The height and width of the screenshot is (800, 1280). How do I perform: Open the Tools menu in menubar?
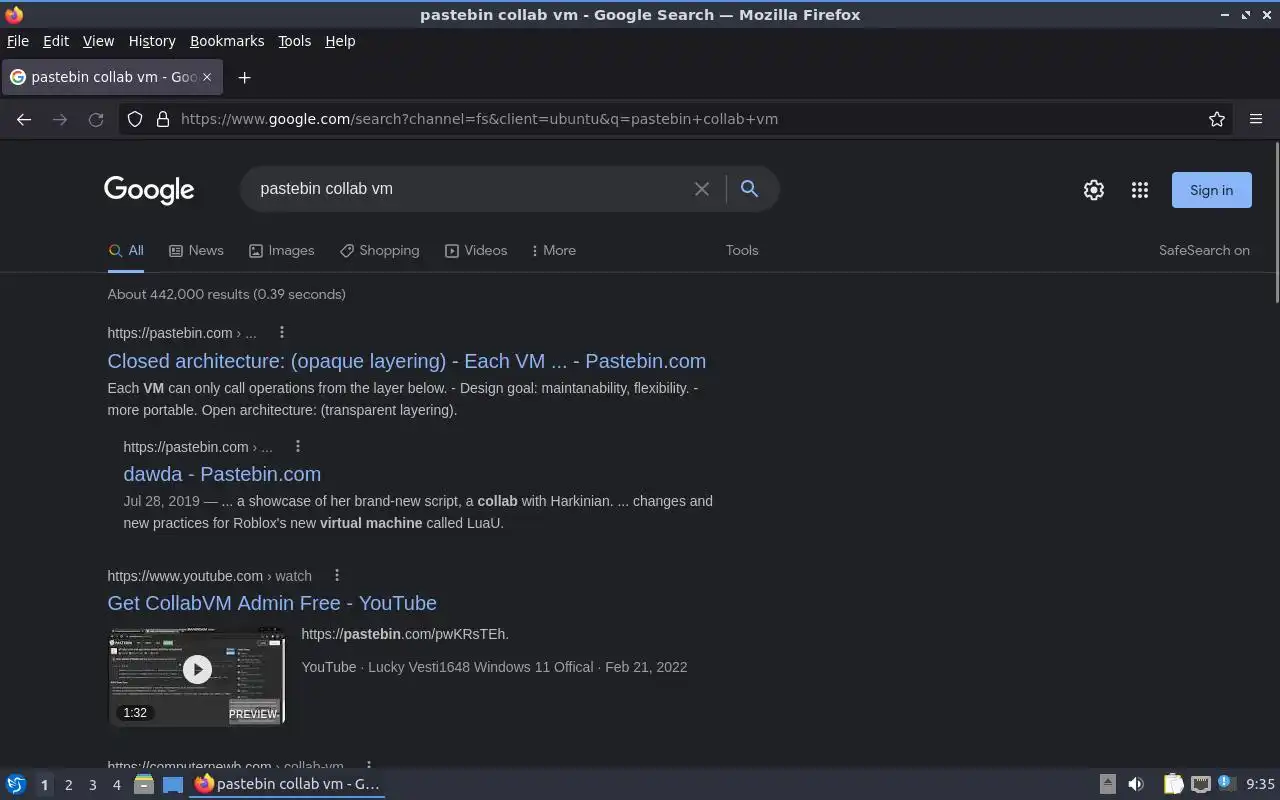click(x=294, y=41)
